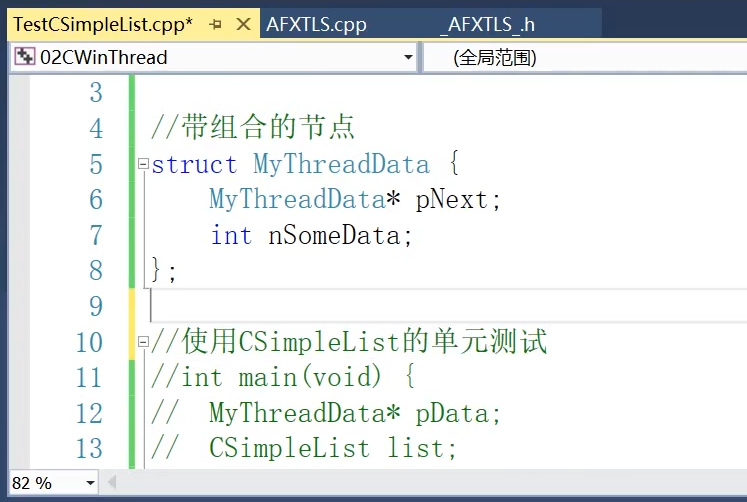
Task: Select the TestCSimpleList.cpp tab
Action: coord(103,24)
